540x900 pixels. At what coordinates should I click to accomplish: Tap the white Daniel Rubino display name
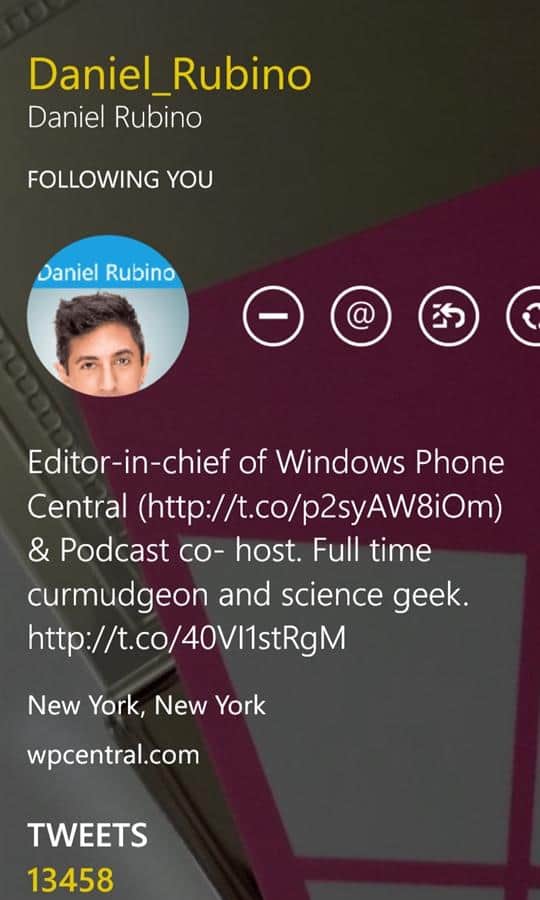(x=115, y=118)
